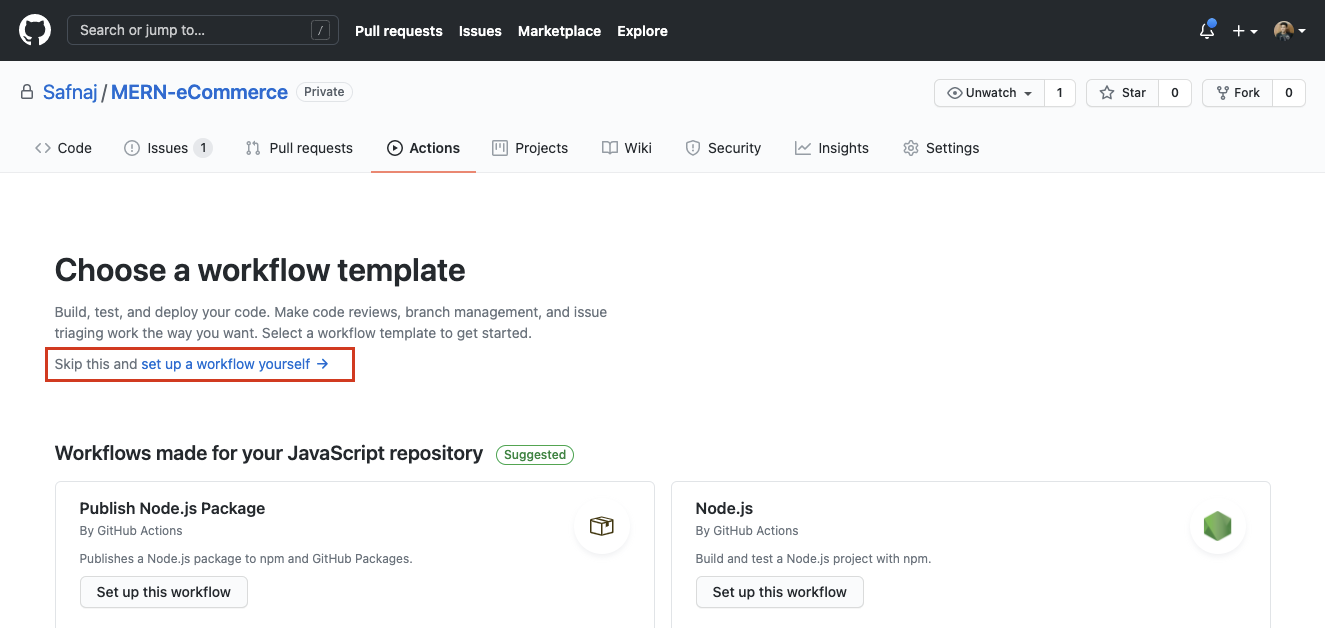Open the user avatar menu
The image size is (1325, 628).
[1289, 31]
